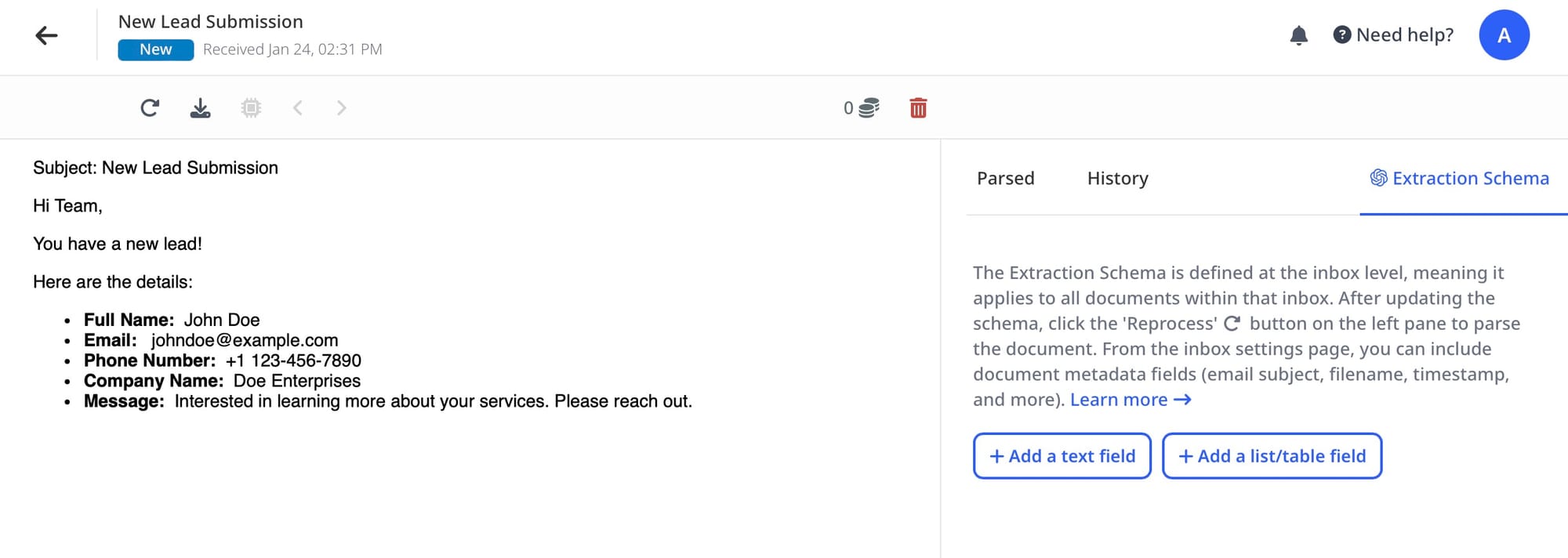Download the lead submission document
Viewport: 1568px width, 558px height.
pos(201,108)
